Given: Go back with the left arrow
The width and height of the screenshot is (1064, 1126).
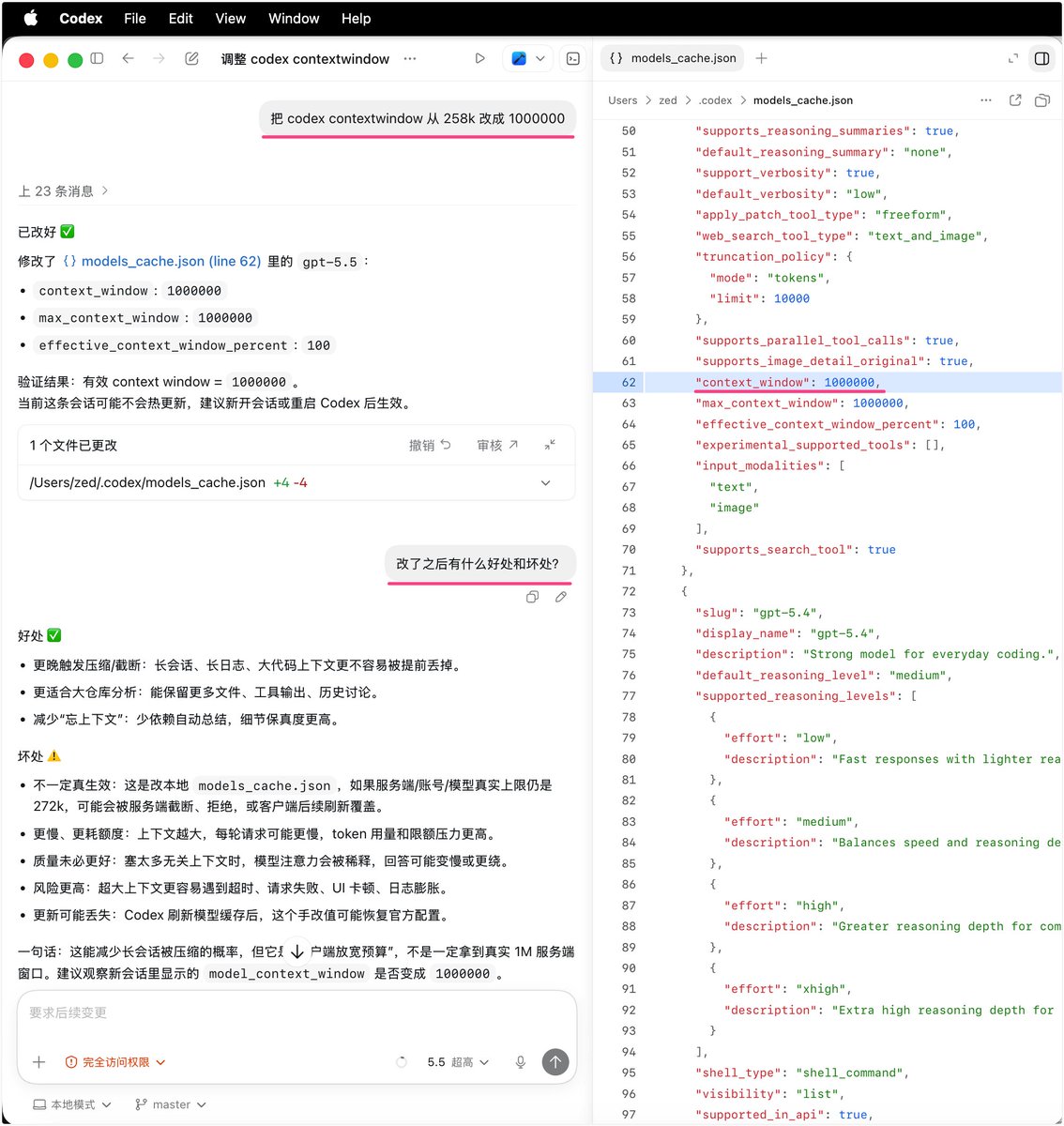Looking at the screenshot, I should coord(129,58).
